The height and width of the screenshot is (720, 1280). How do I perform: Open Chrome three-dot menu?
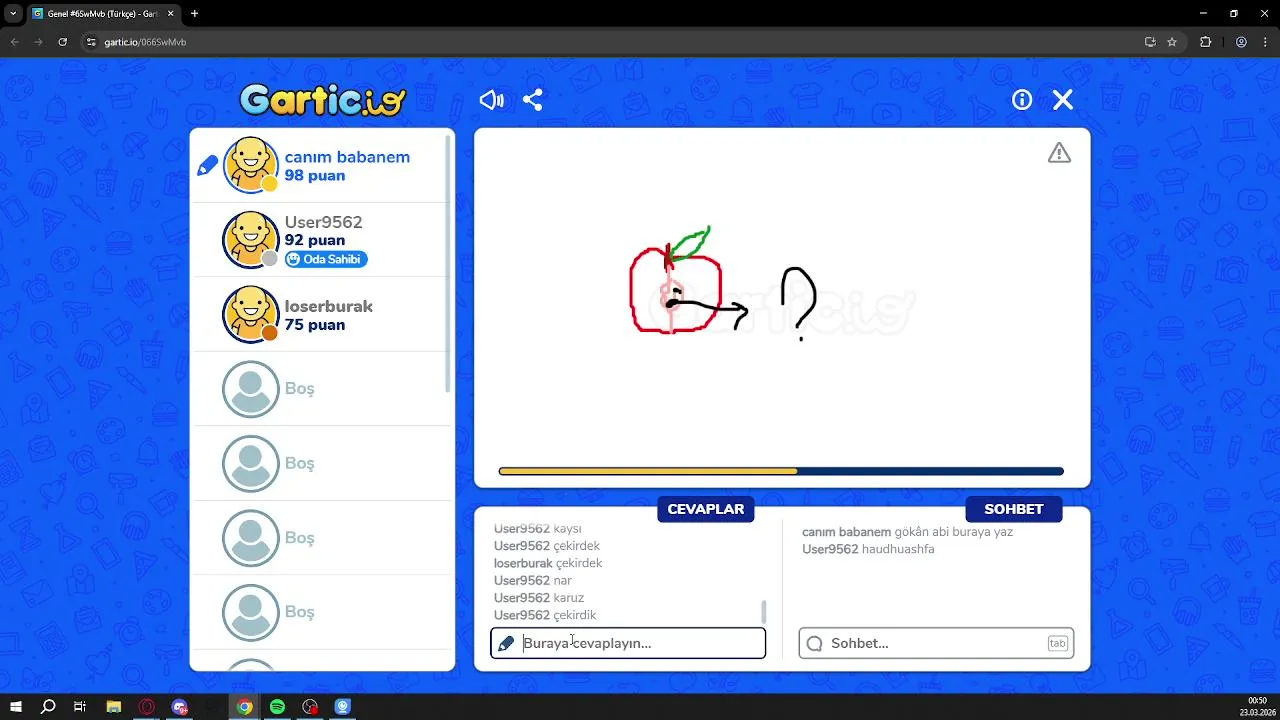[x=1265, y=42]
